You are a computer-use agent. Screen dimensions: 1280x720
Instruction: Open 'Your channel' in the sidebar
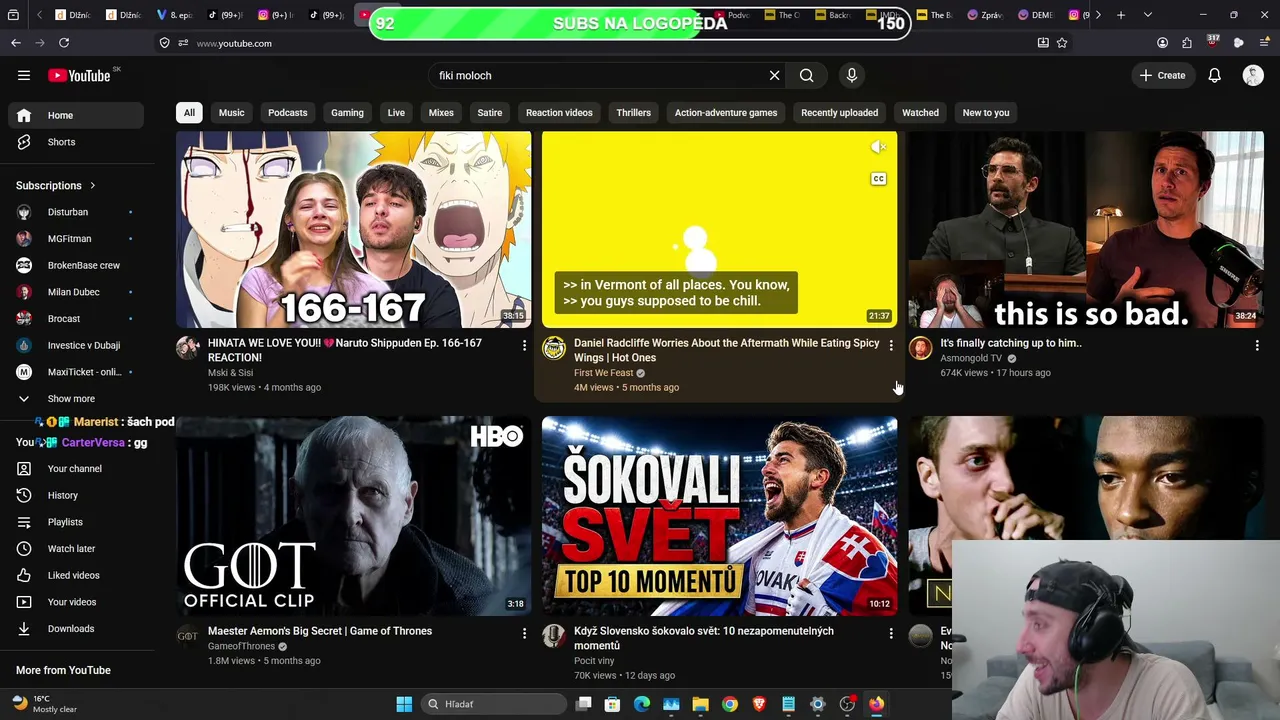pos(76,469)
